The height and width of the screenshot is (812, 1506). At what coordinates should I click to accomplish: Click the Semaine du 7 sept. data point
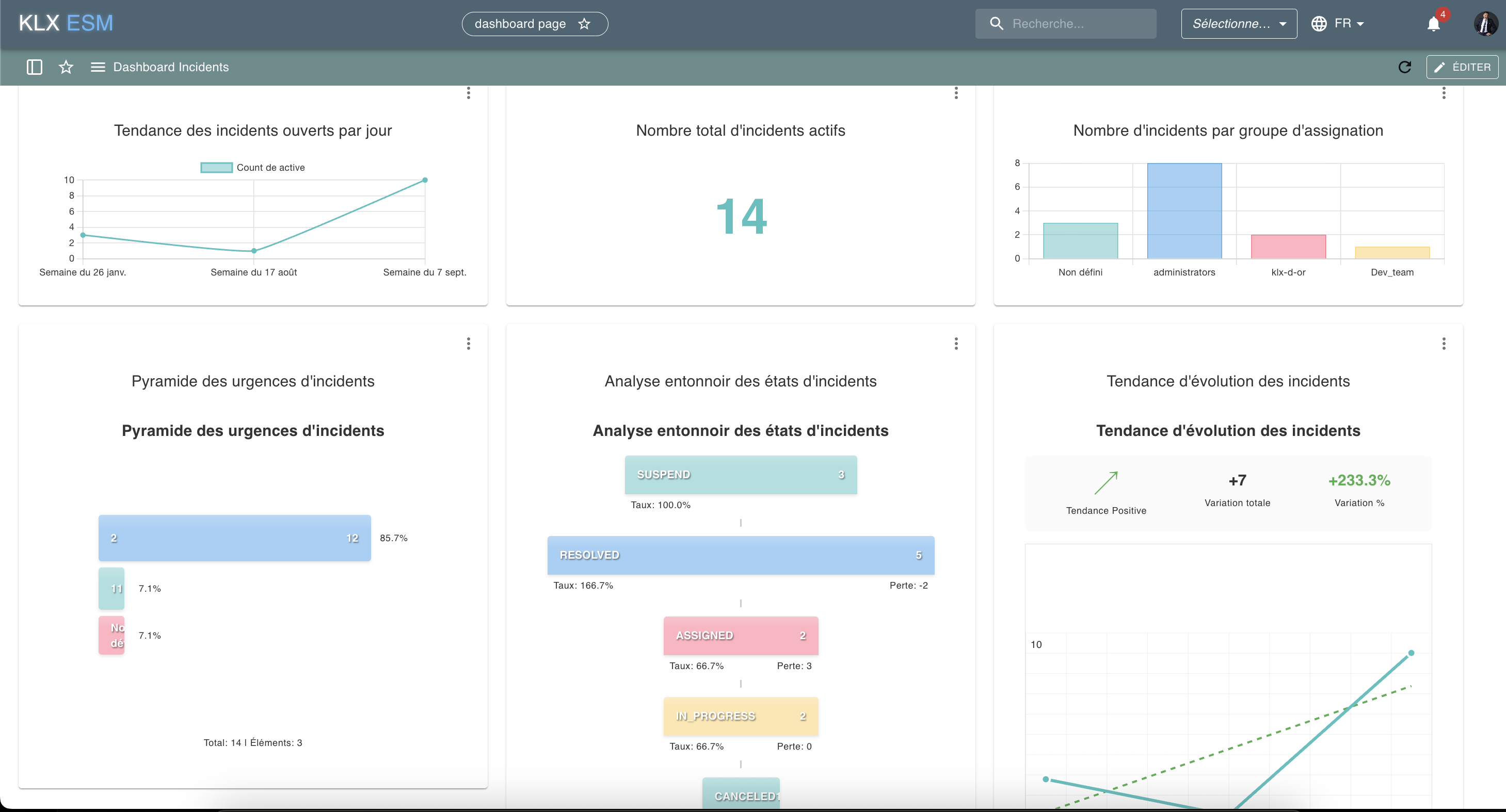tap(425, 180)
